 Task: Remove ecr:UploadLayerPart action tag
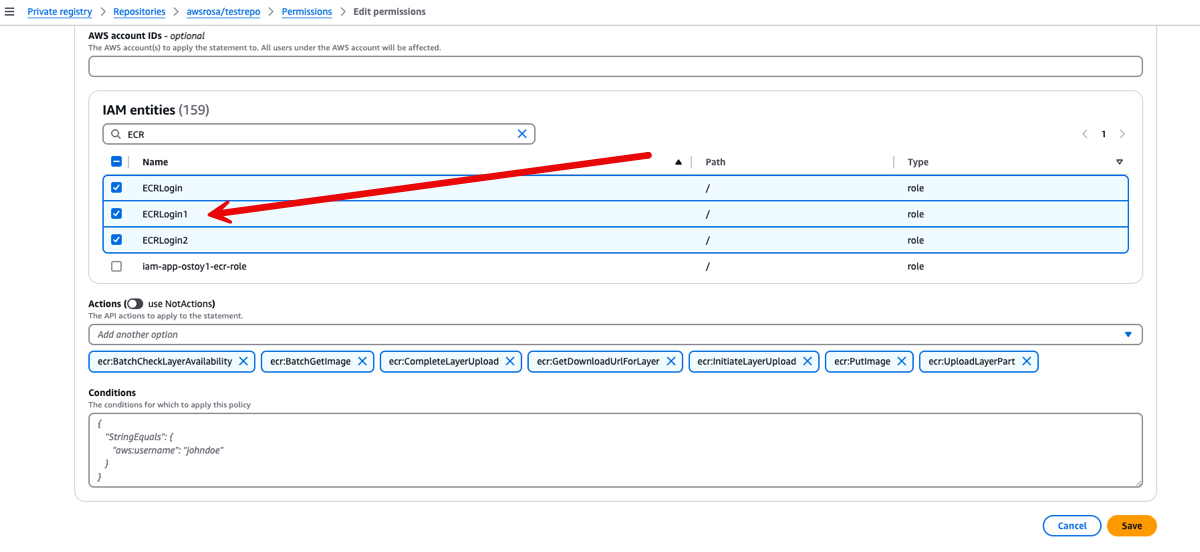[x=1027, y=362]
